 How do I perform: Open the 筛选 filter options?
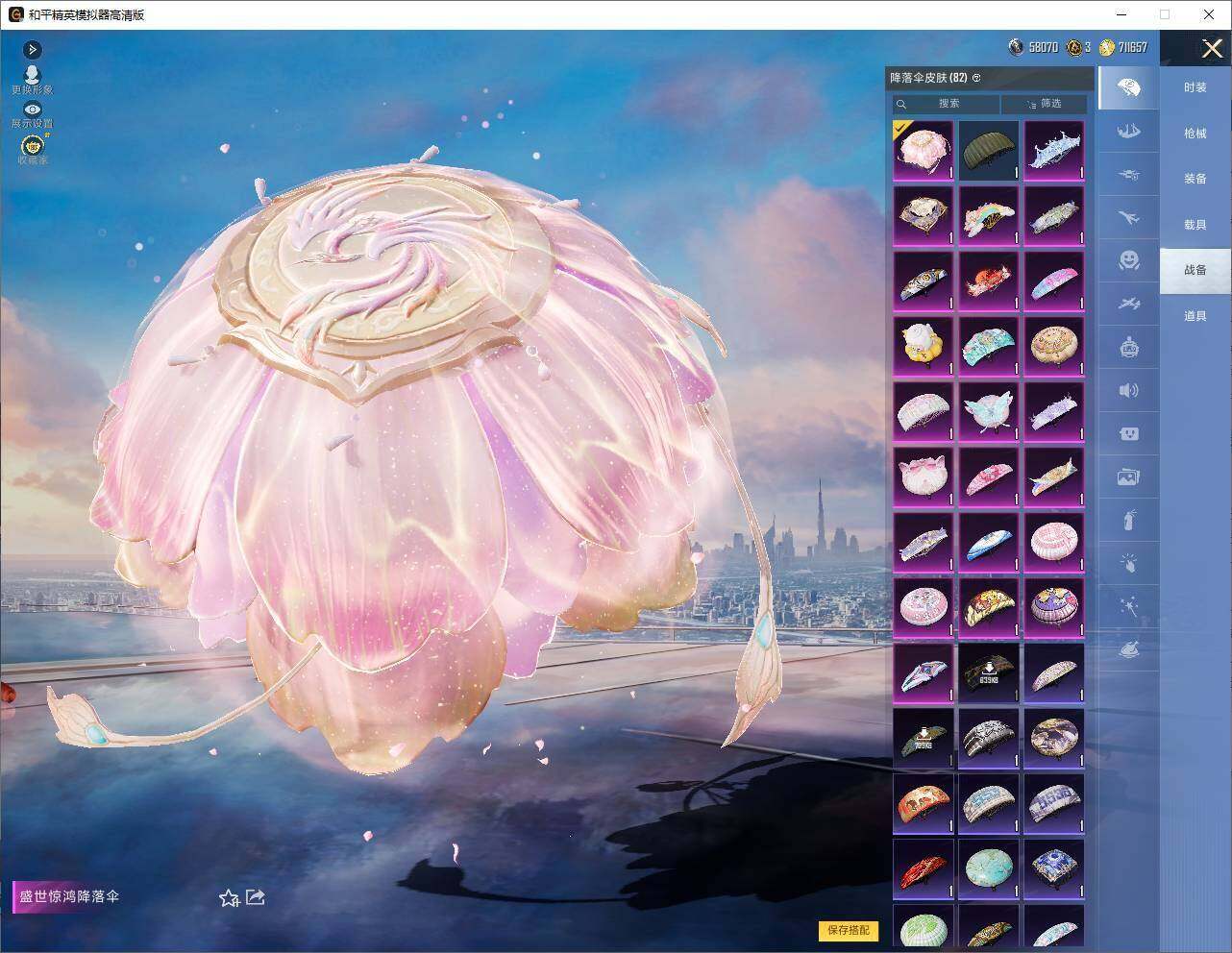[x=1045, y=104]
